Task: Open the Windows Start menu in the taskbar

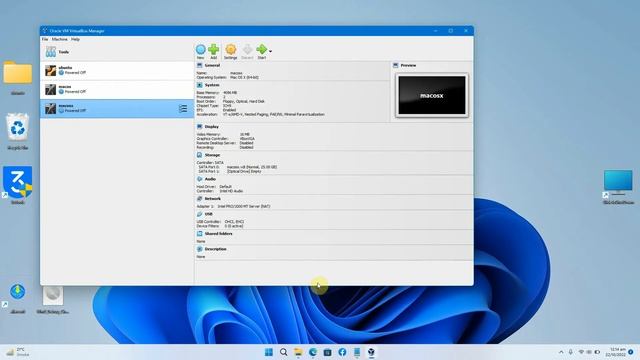Action: (269, 352)
